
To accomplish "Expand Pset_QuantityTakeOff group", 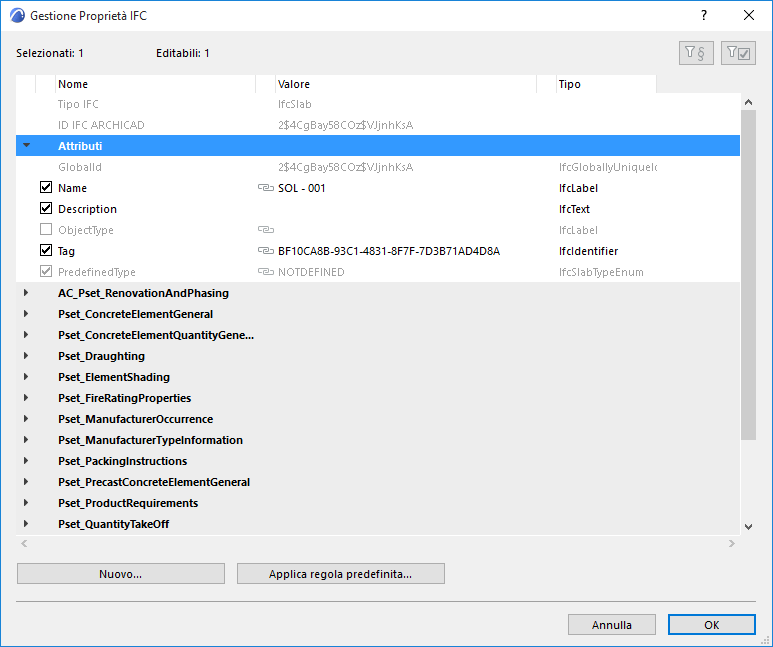I will point(26,524).
